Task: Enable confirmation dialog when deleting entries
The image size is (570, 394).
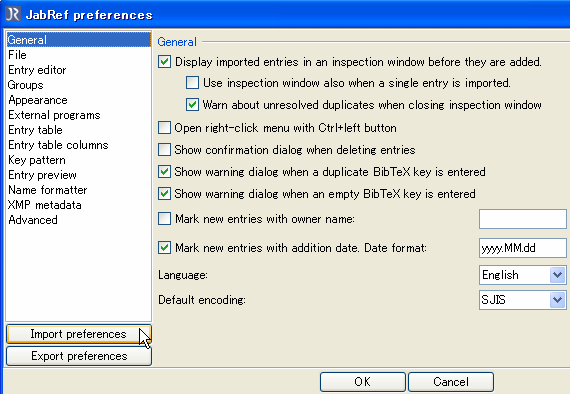Action: click(164, 150)
